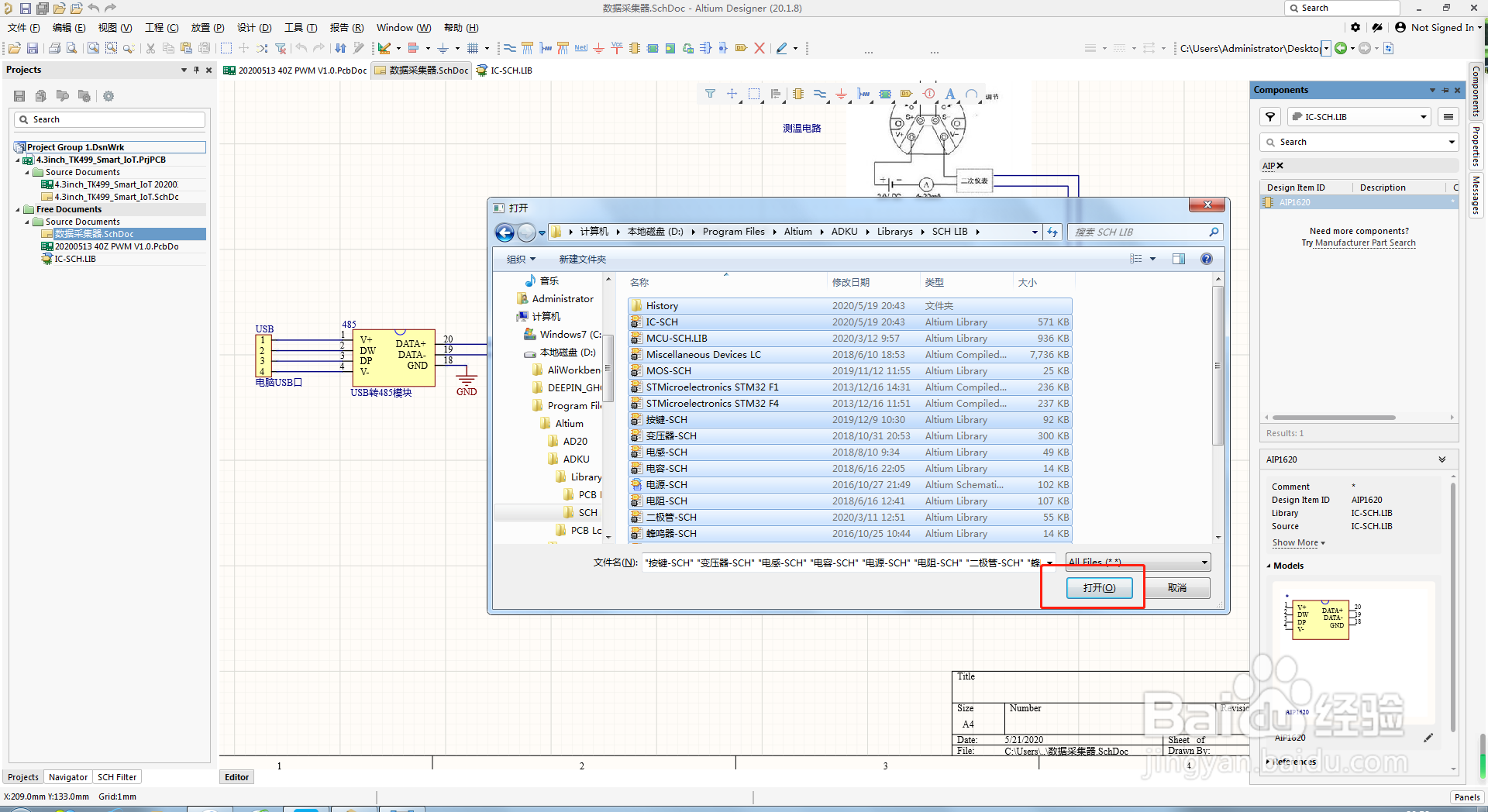Image resolution: width=1488 pixels, height=812 pixels.
Task: Expand the Show More properties
Action: click(1298, 543)
